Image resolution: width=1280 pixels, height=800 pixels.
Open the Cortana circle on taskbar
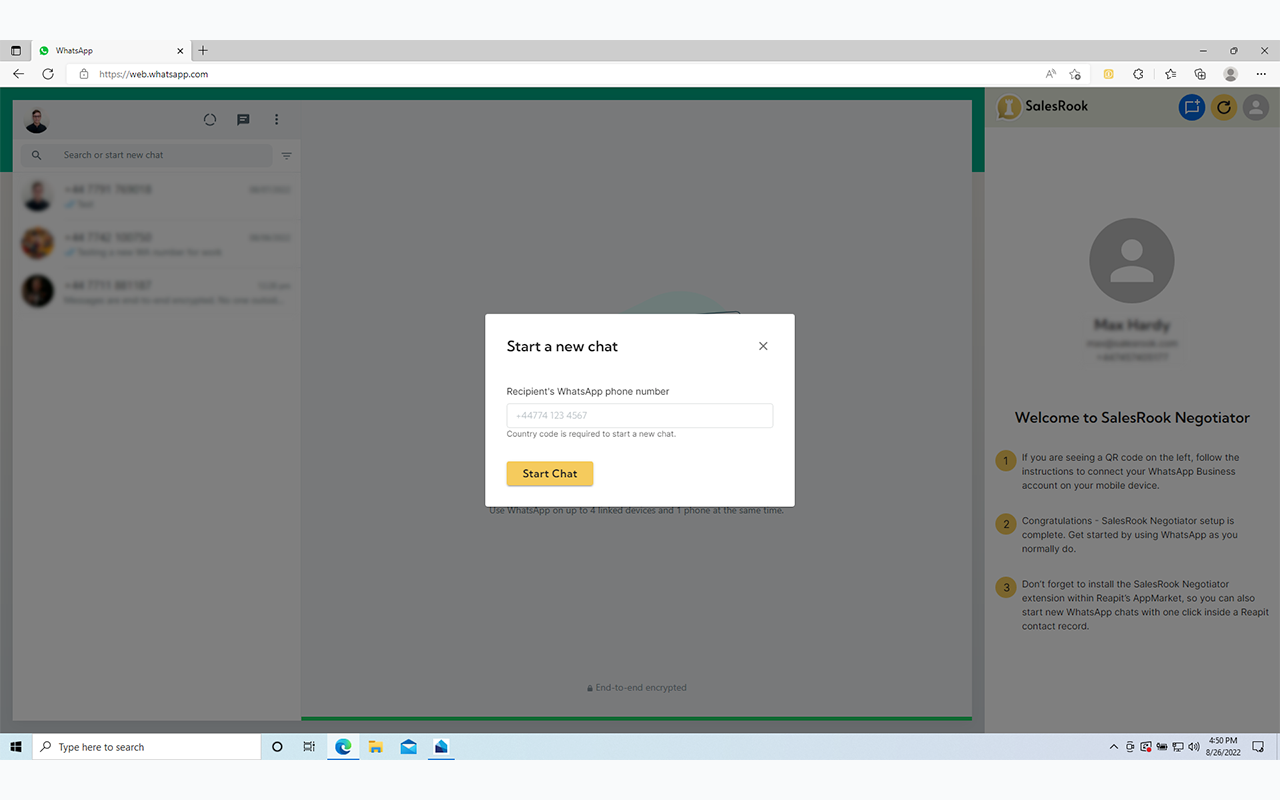tap(277, 747)
